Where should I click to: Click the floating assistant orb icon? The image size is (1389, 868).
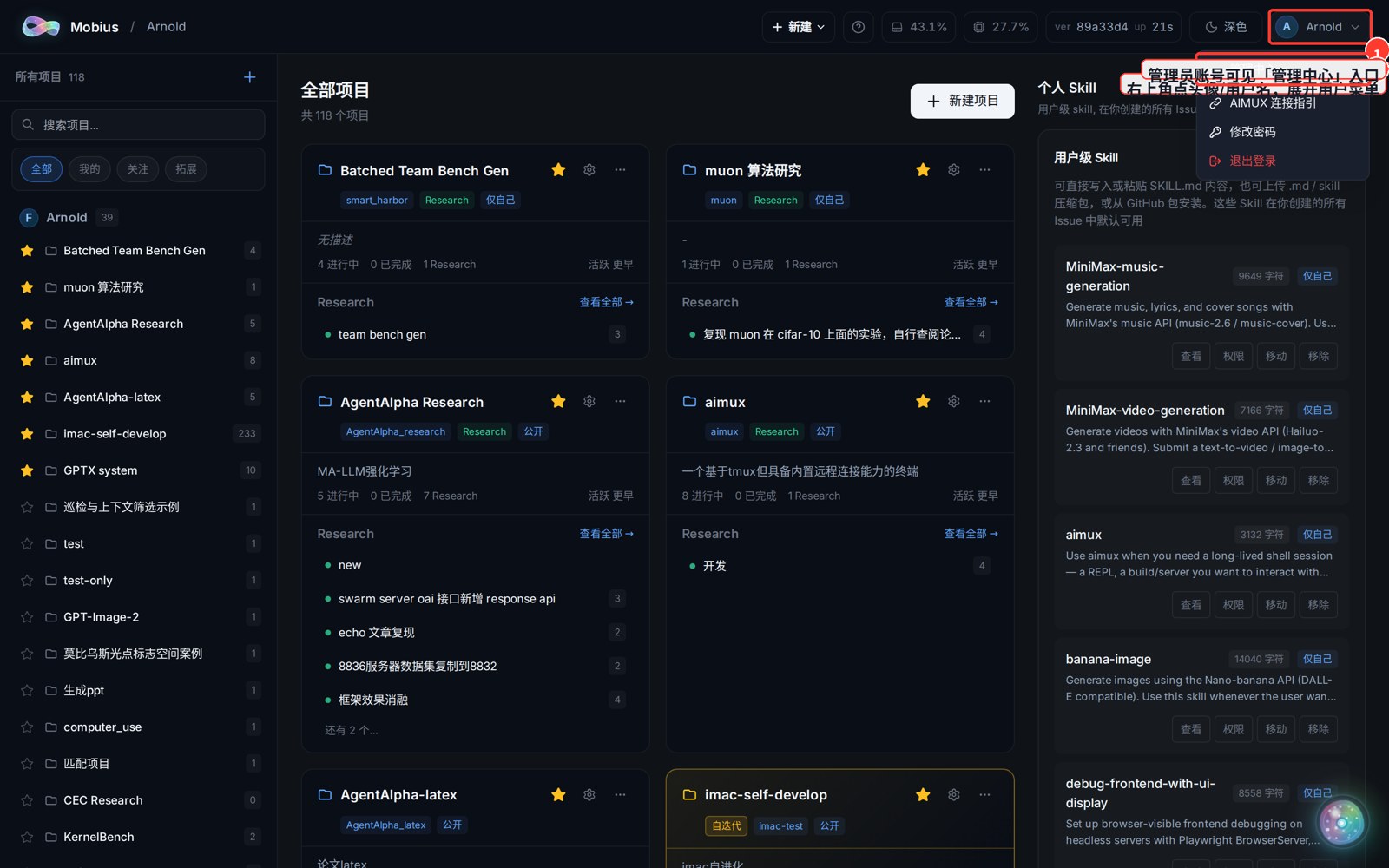[1341, 823]
